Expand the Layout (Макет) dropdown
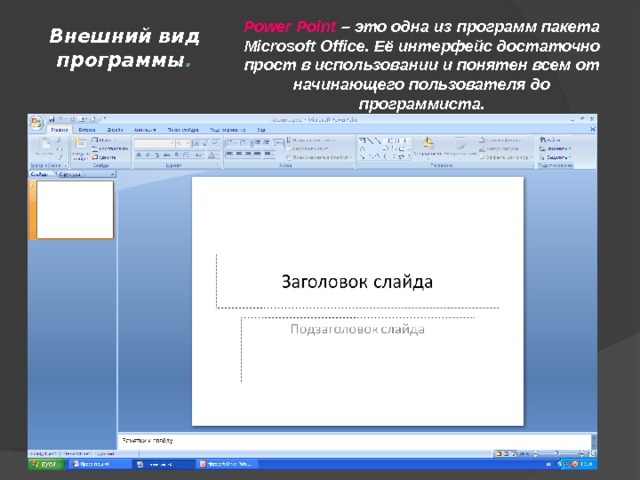 click(x=104, y=140)
